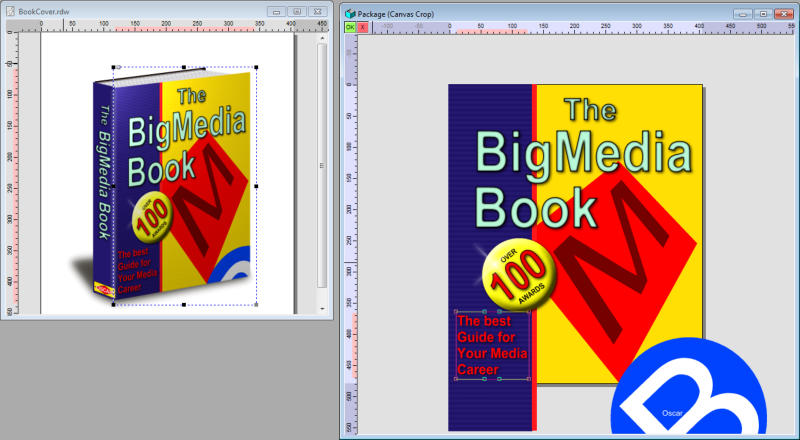Click bottom-right handle of red text box in Package
Image resolution: width=800 pixels, height=440 pixels.
click(x=529, y=379)
